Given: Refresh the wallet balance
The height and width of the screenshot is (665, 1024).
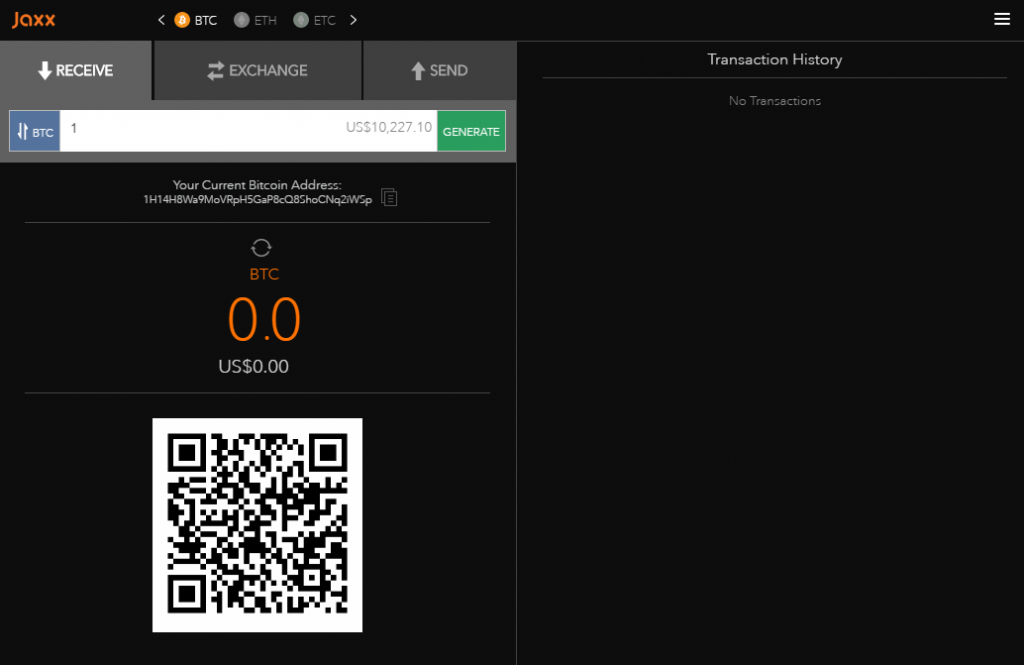Looking at the screenshot, I should click(261, 248).
